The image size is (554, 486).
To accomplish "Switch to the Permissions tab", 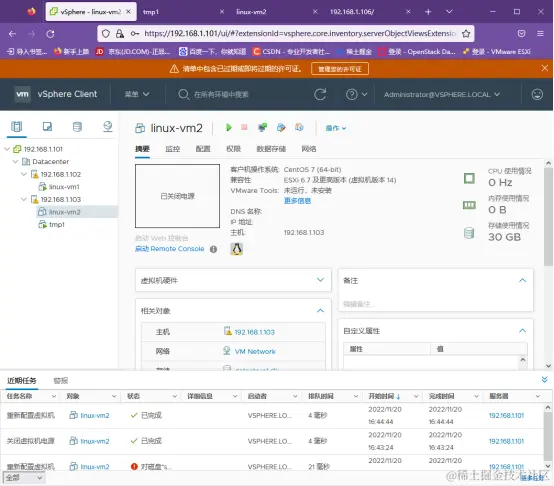I will [x=234, y=149].
